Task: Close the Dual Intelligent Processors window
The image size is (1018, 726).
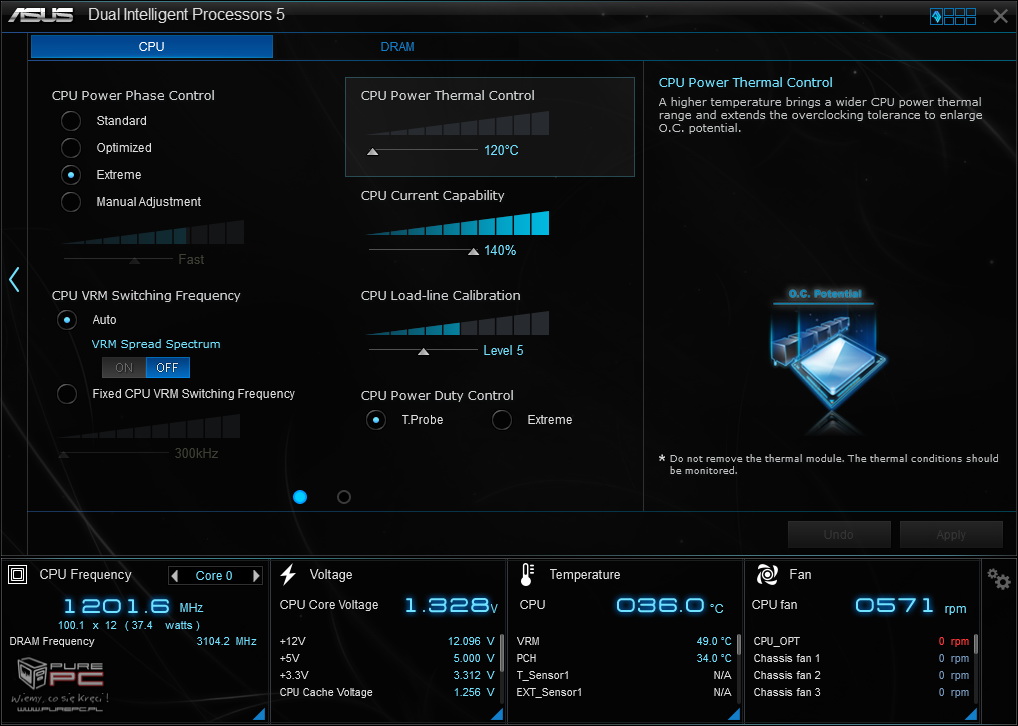Action: (1000, 16)
